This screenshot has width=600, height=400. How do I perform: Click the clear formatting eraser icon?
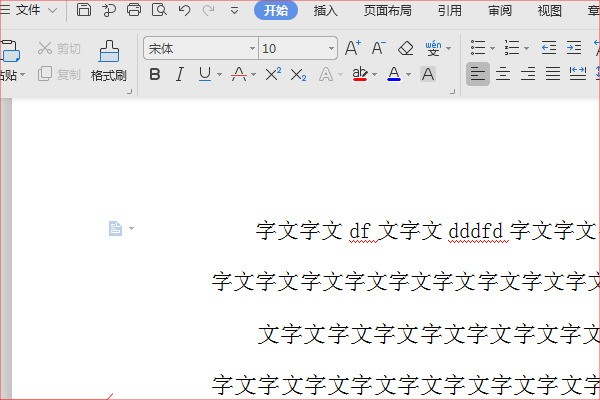click(405, 48)
